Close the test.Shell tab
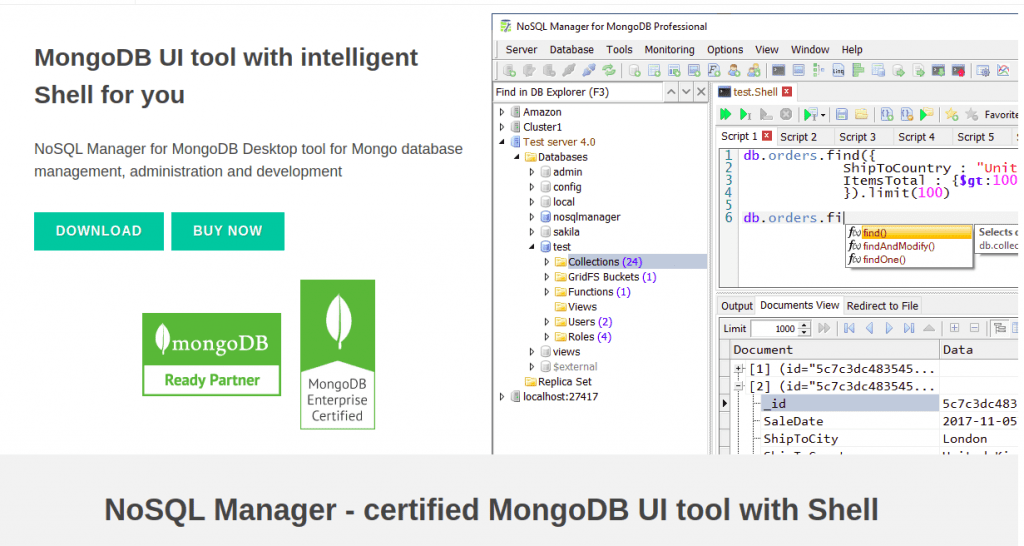Image resolution: width=1024 pixels, height=546 pixels. [x=787, y=92]
